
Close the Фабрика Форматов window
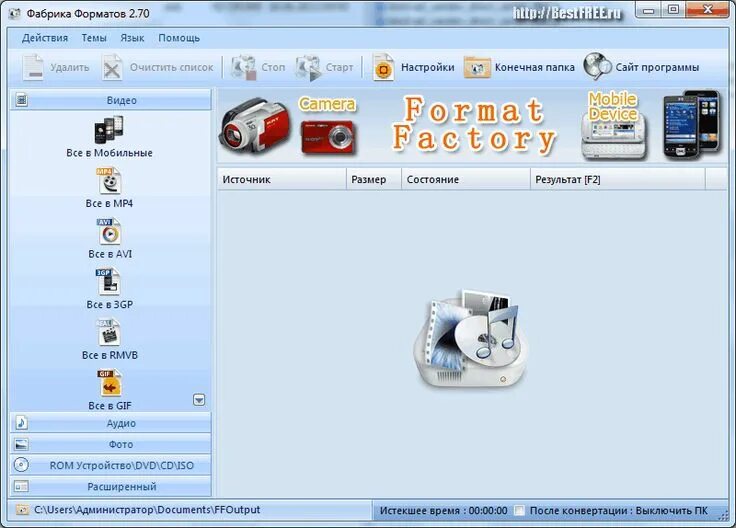[708, 10]
